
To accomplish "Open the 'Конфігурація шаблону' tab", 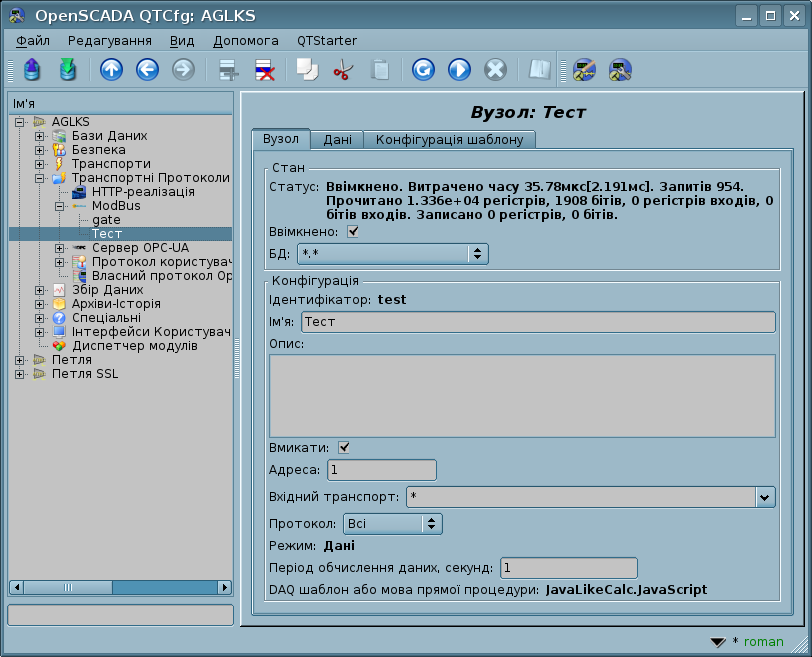I will click(x=449, y=140).
